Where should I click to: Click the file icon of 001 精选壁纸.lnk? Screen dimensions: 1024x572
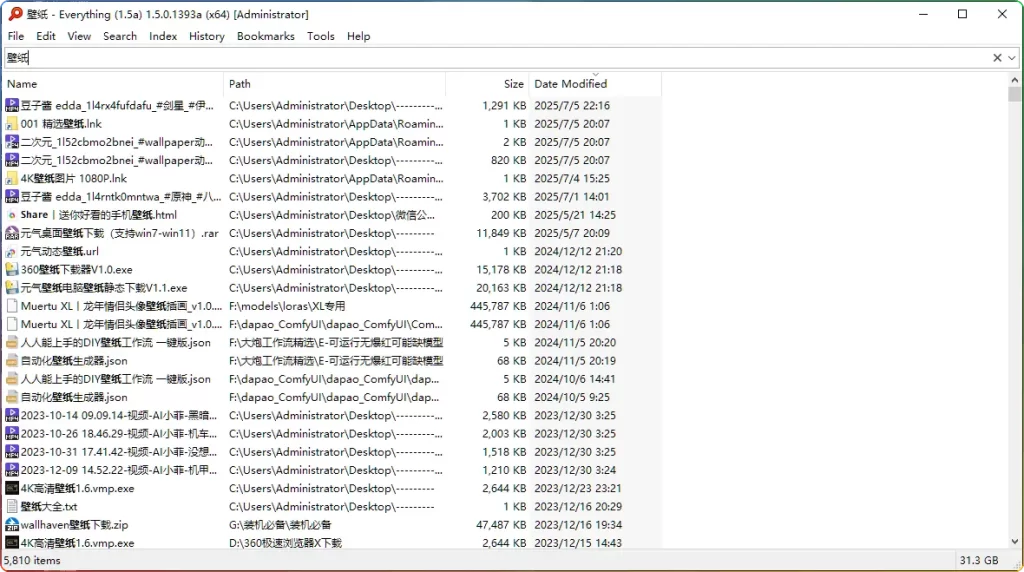coord(11,123)
